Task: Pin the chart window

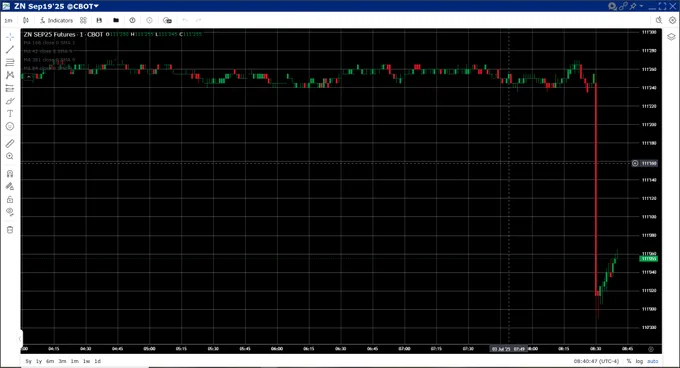Action: (633, 6)
